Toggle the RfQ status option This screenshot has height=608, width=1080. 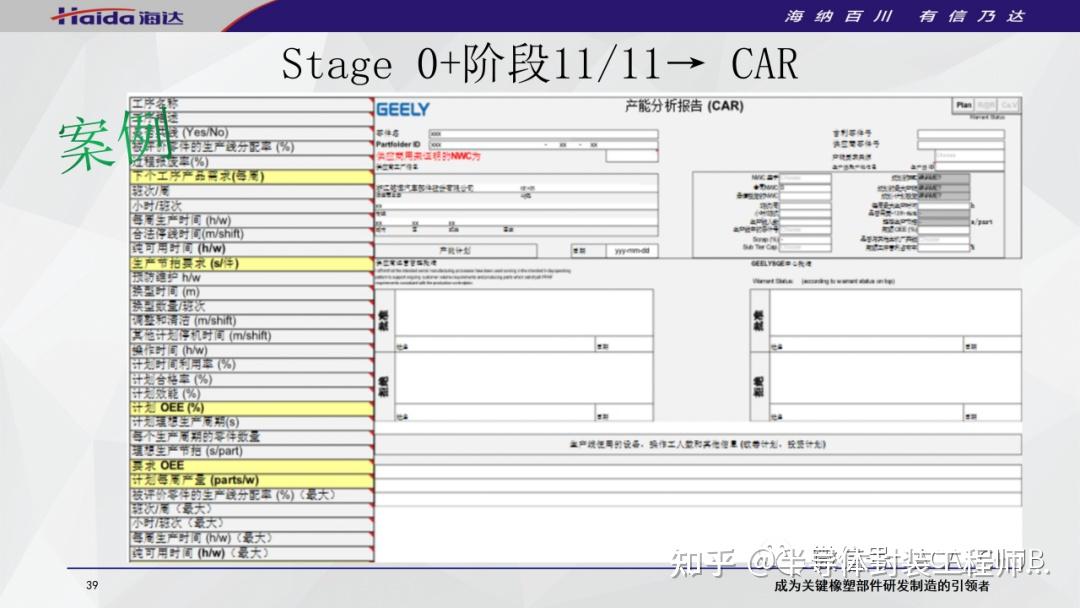click(985, 104)
